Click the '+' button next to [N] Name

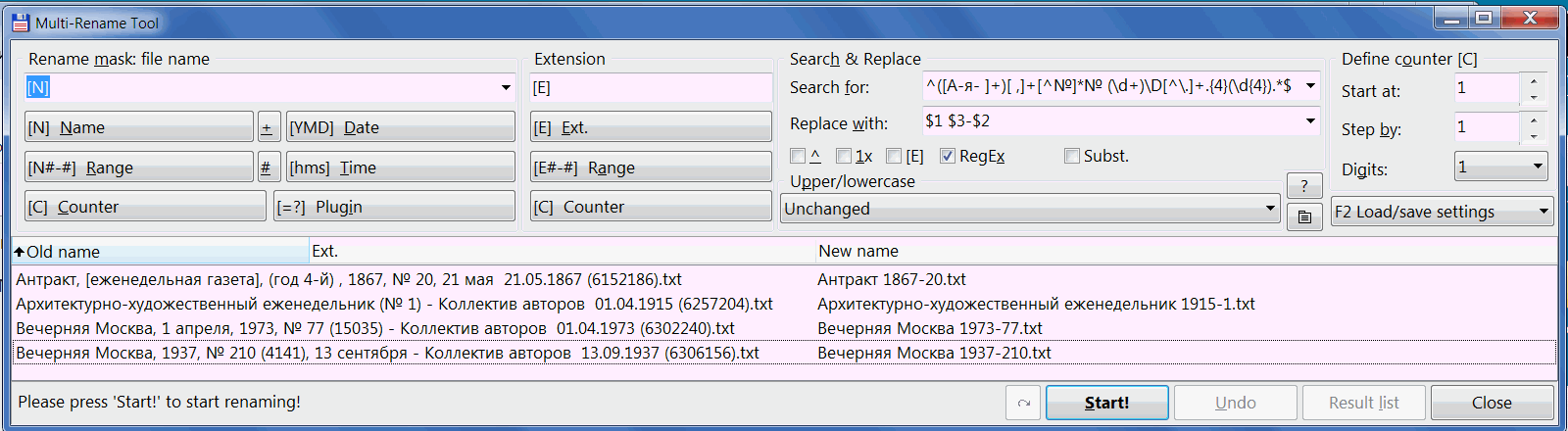point(267,127)
